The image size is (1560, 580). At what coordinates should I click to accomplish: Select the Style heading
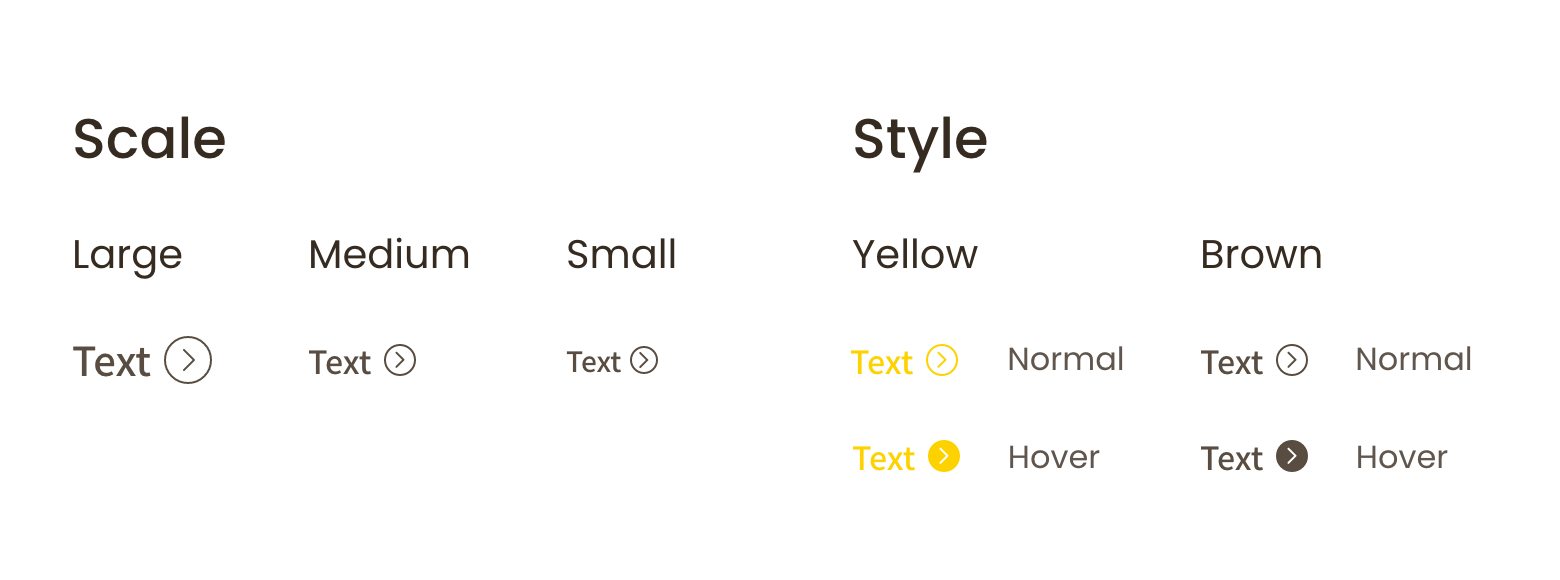coord(920,140)
